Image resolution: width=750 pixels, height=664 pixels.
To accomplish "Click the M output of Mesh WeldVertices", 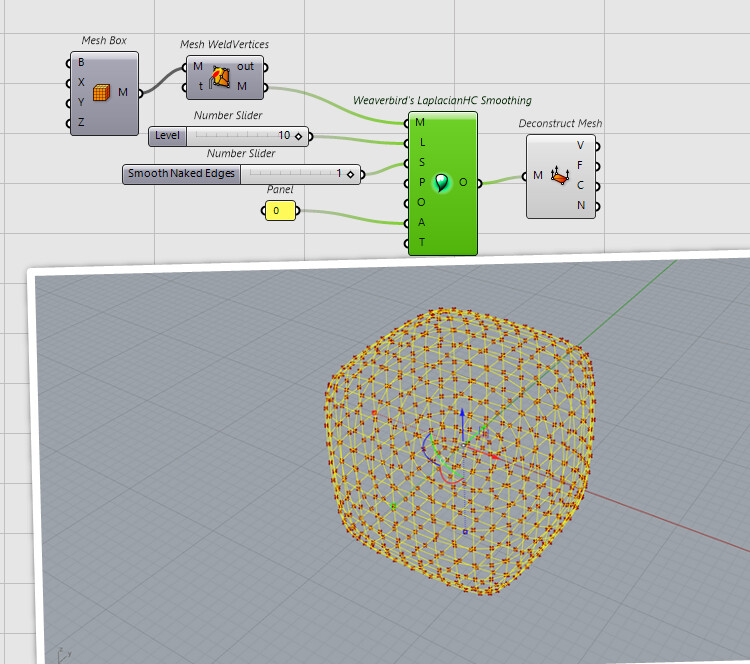I will (x=242, y=86).
